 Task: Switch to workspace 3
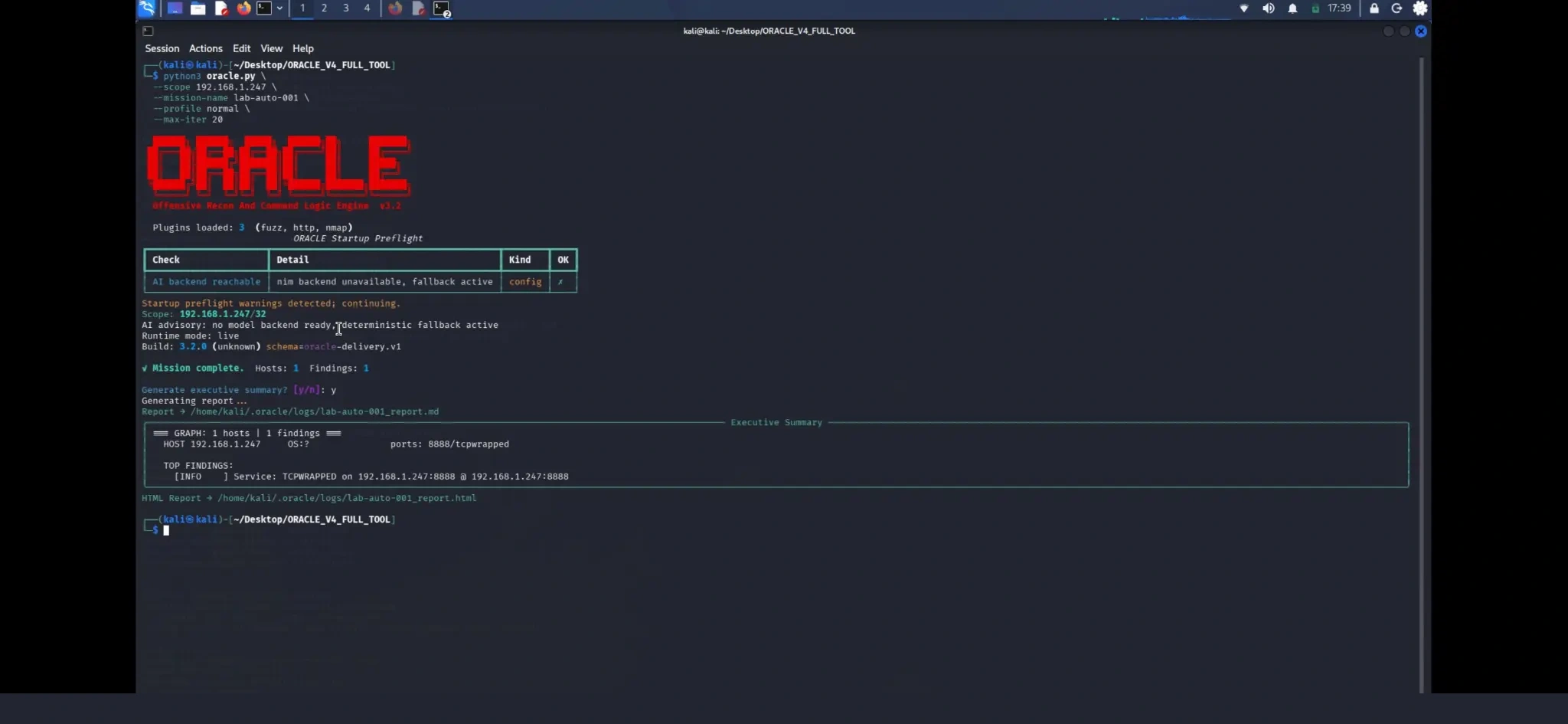pyautogui.click(x=345, y=8)
